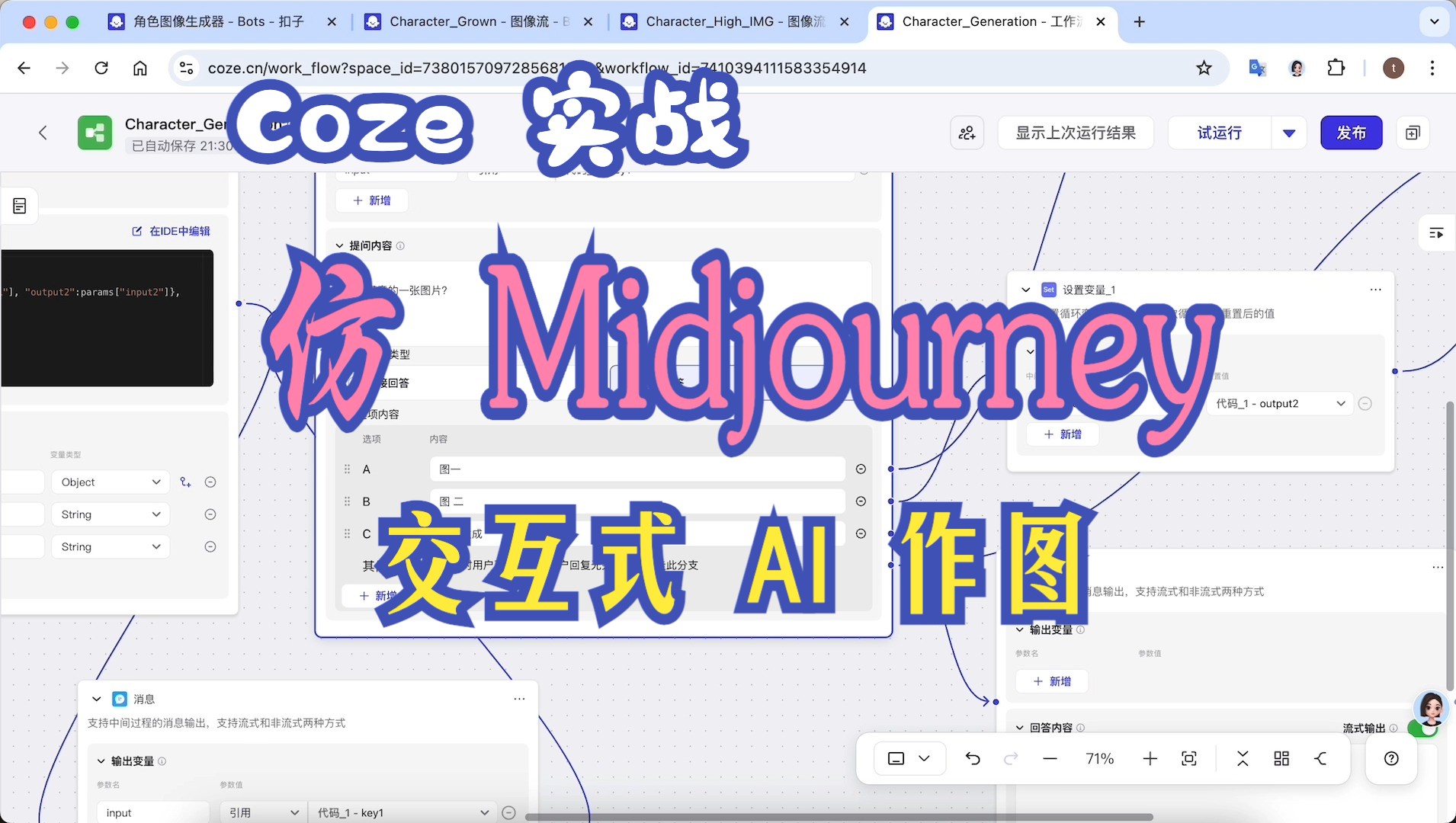Open the duplicate workflow icon beside 发布
The image size is (1456, 823).
tap(1413, 133)
